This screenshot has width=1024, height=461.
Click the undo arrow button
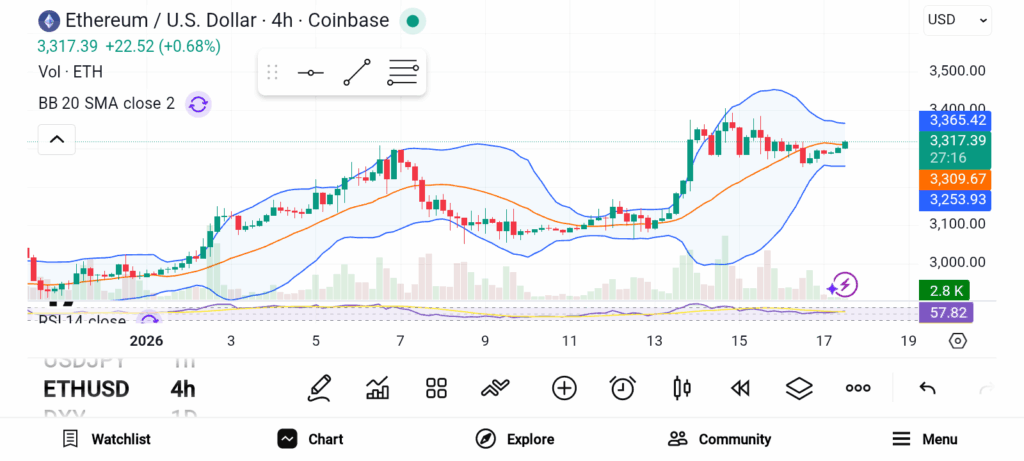927,388
